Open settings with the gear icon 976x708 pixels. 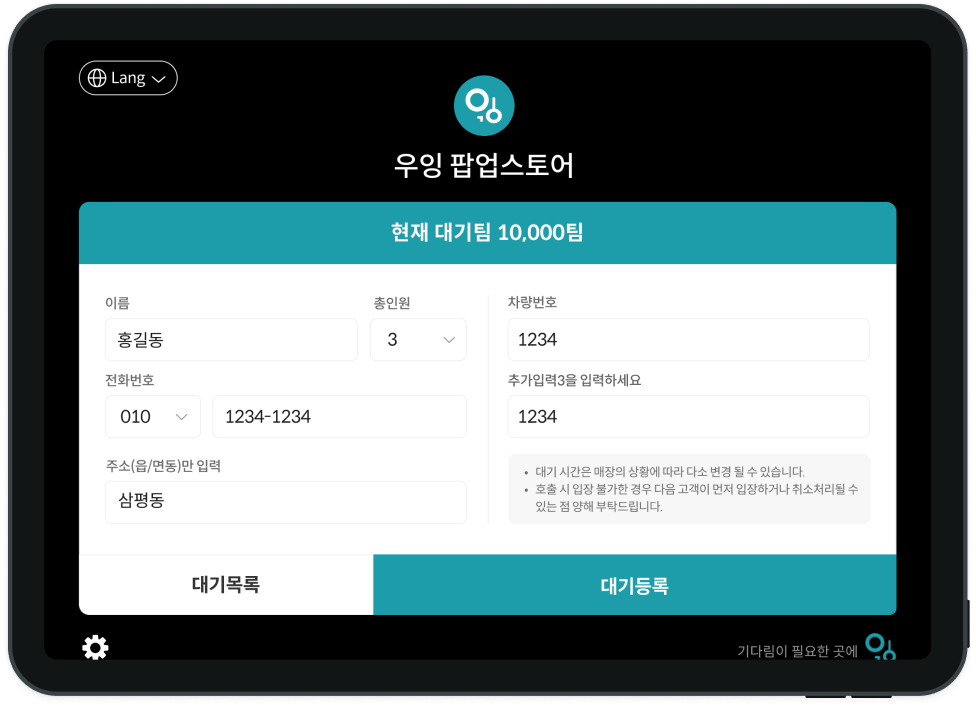coord(95,648)
